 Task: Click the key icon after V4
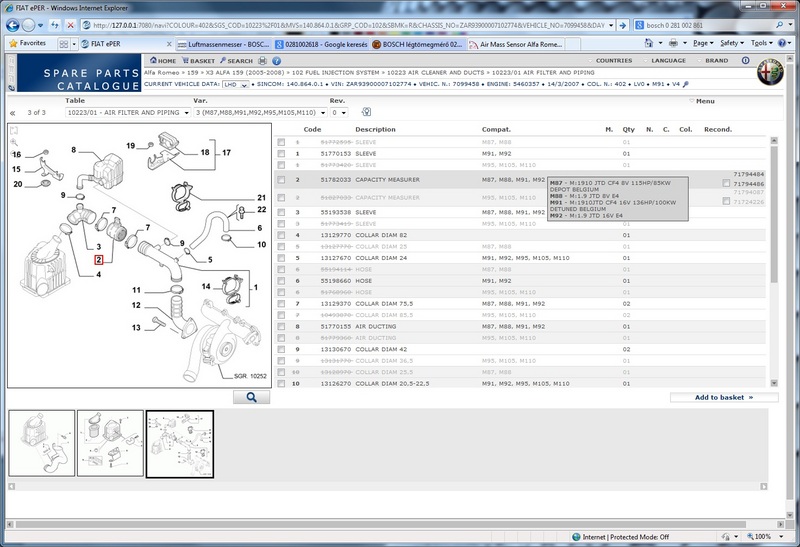click(x=686, y=84)
